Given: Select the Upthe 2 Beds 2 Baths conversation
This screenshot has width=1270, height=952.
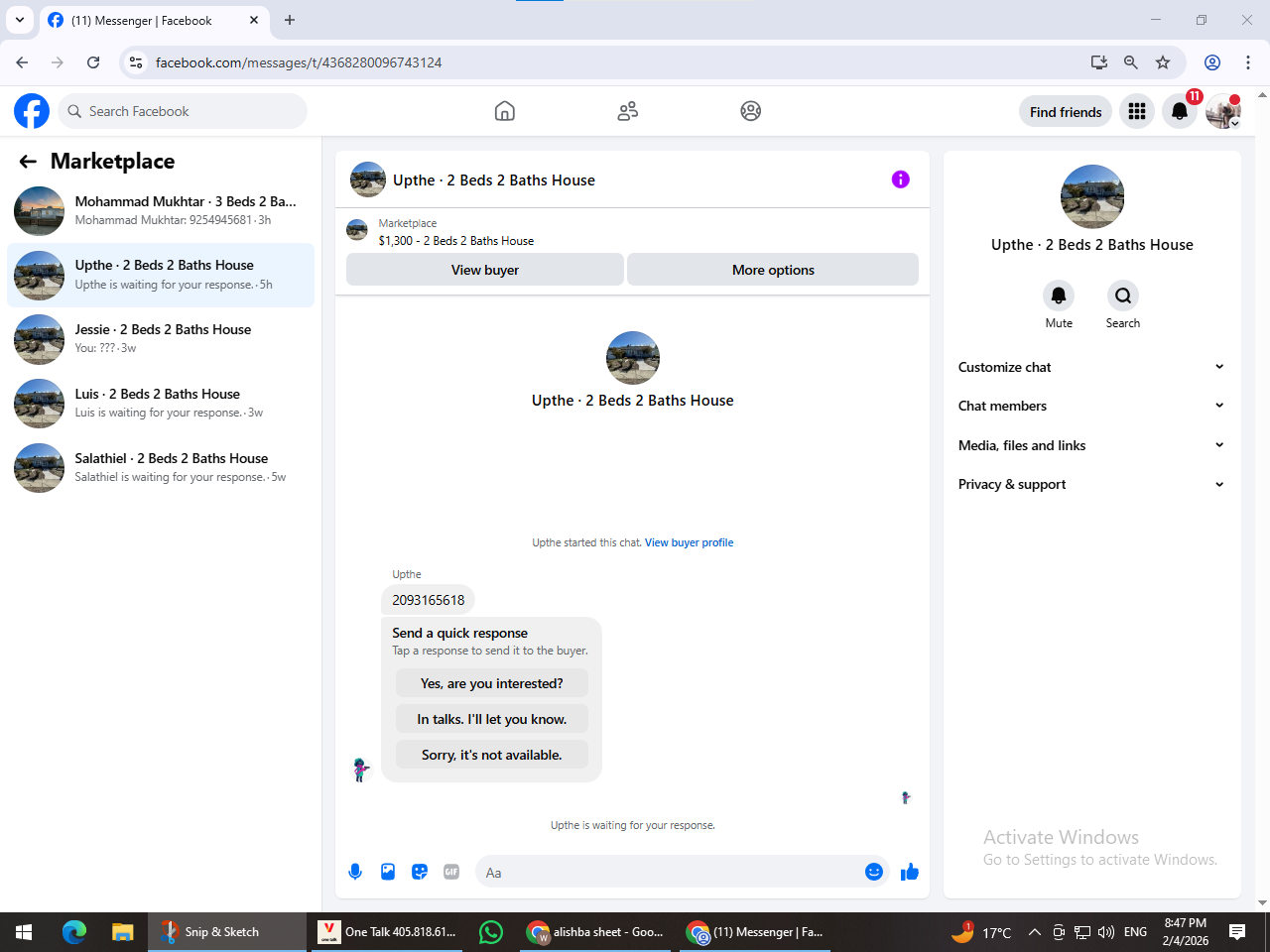Looking at the screenshot, I should coord(161,275).
